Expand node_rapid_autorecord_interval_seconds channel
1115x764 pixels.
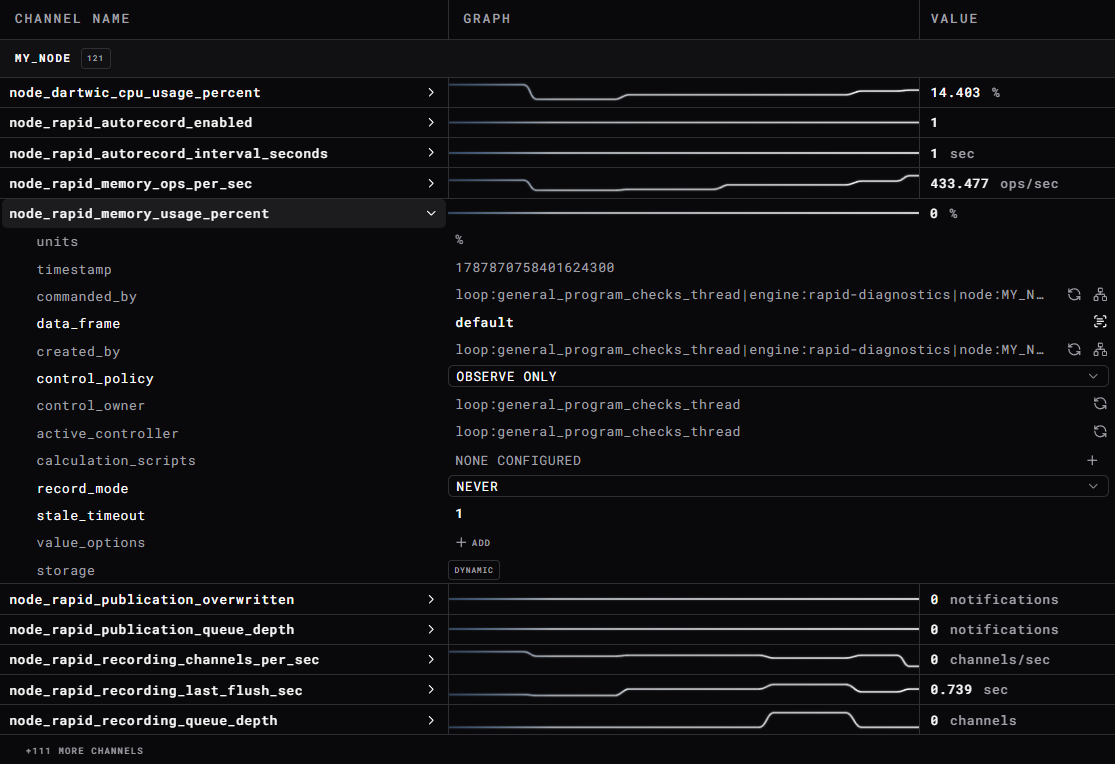431,153
